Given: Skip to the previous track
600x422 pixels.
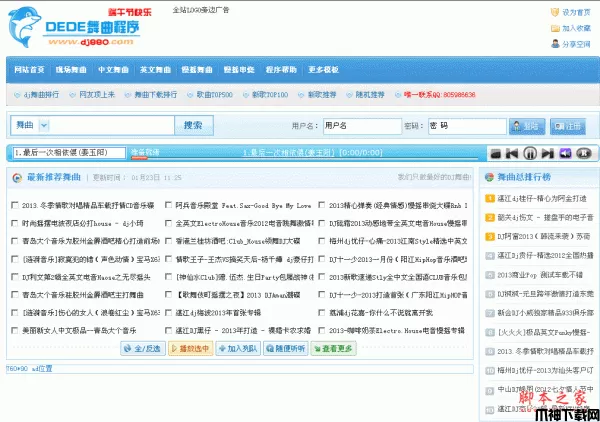Looking at the screenshot, I should pyautogui.click(x=512, y=153).
